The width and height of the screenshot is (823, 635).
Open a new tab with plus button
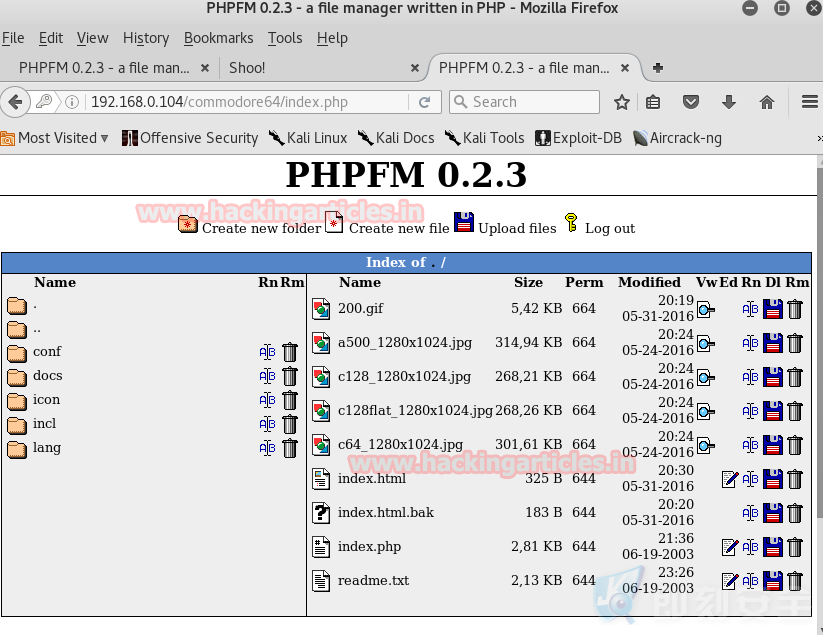(658, 68)
